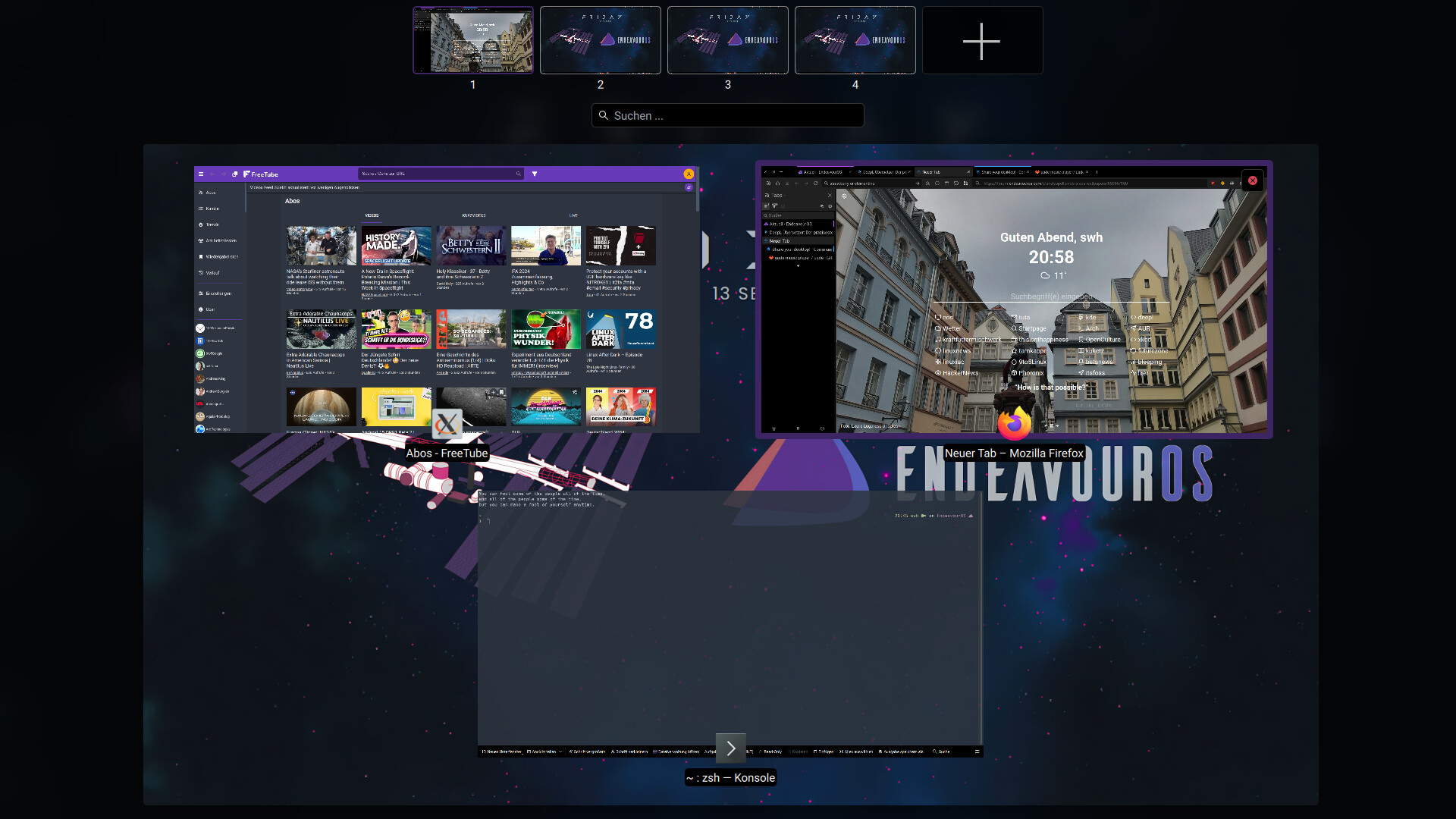Select 'Neuer Tab' row in Firefox sidebar
The width and height of the screenshot is (1456, 819).
coord(799,241)
